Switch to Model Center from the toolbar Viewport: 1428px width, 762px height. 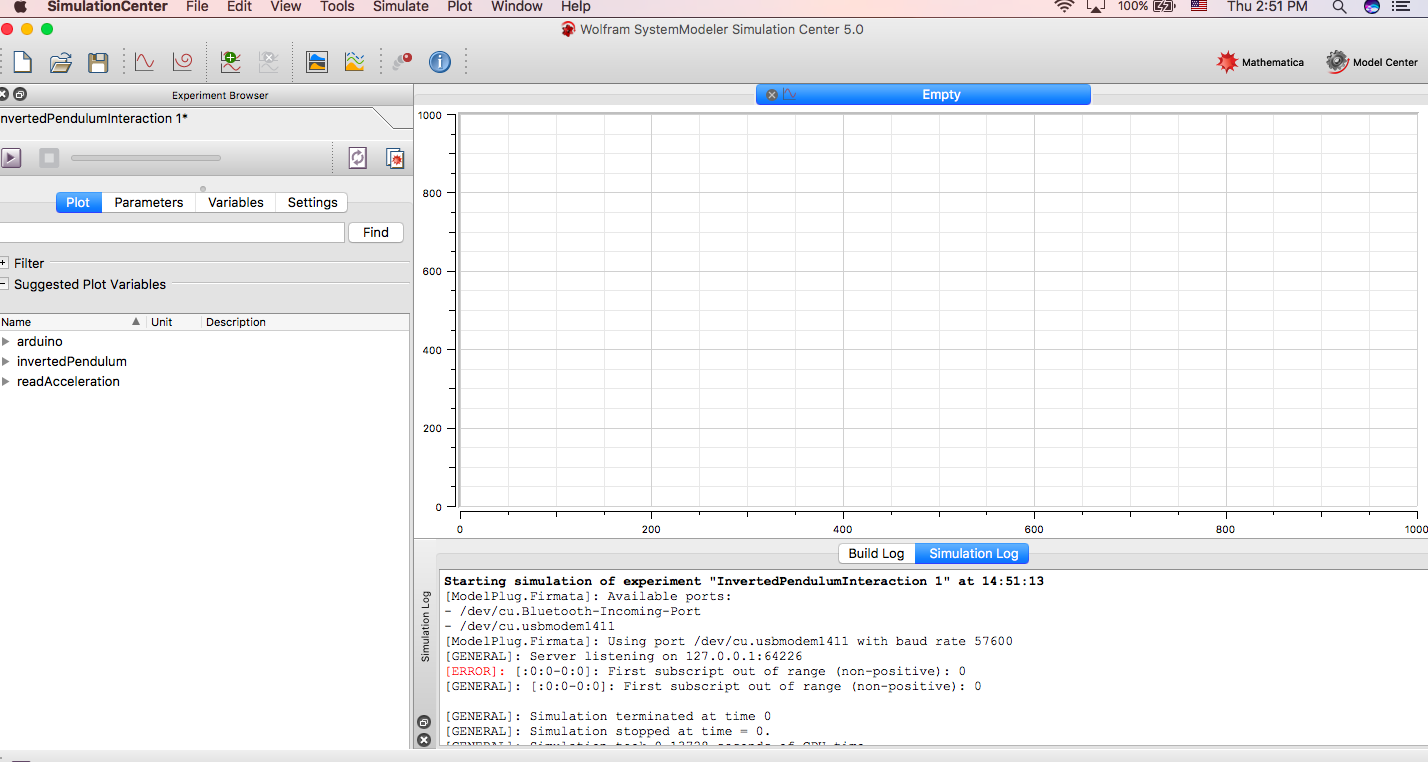pos(1372,62)
